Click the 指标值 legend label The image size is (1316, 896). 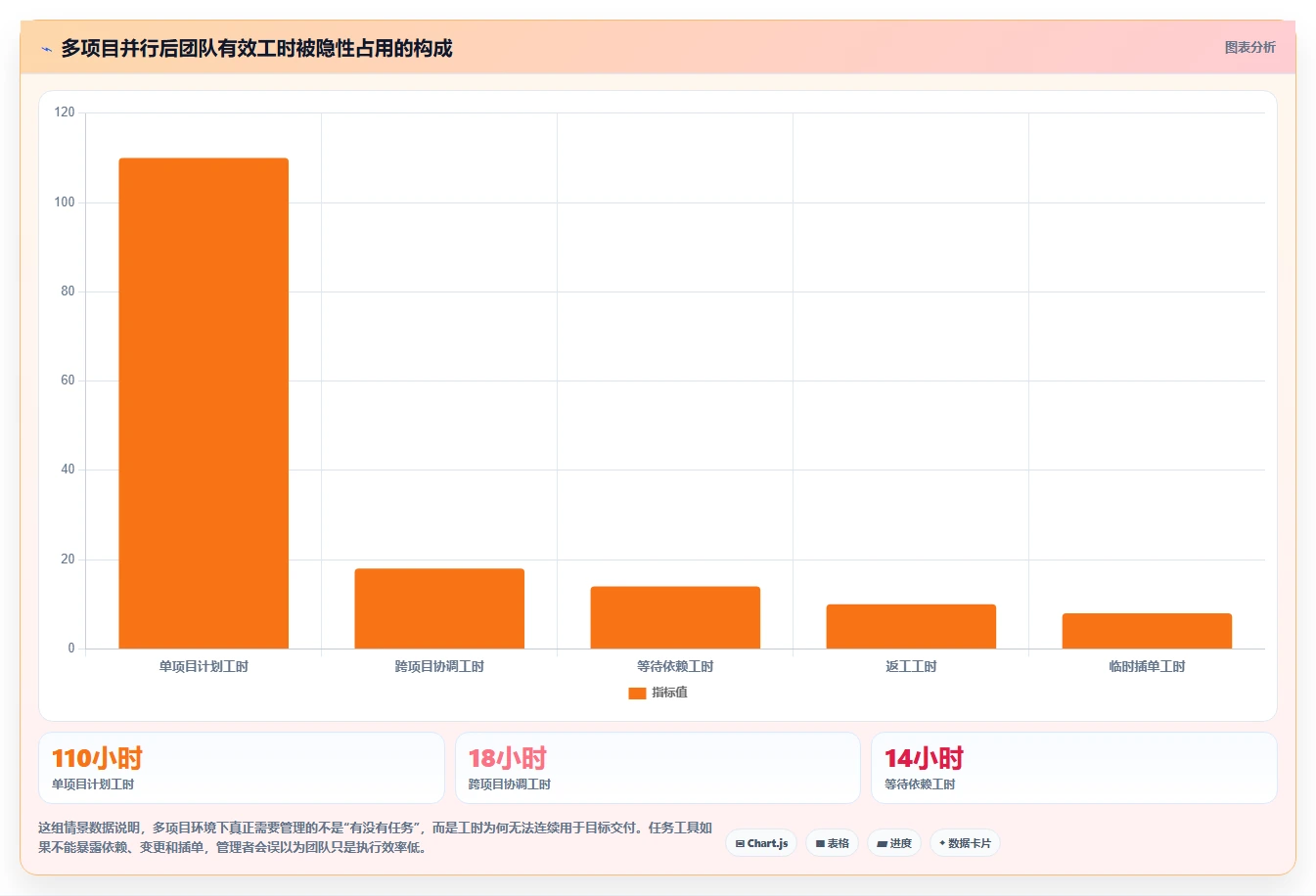coord(670,693)
